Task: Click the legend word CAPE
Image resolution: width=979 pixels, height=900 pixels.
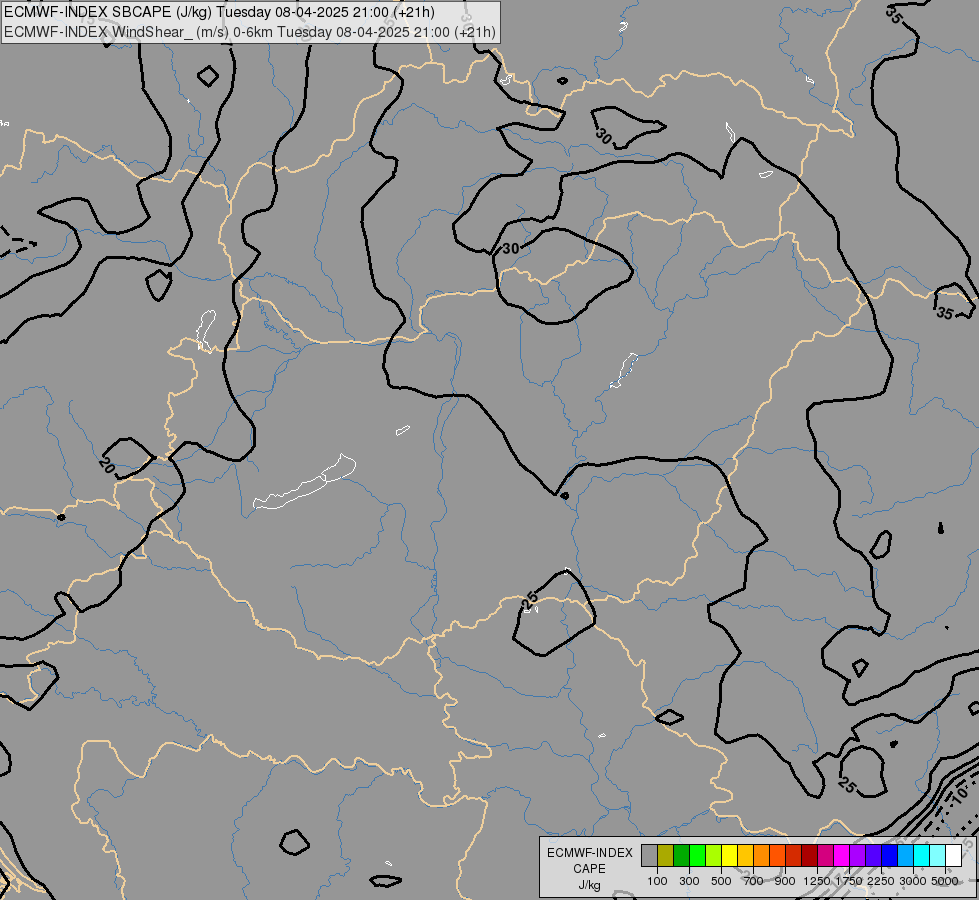Action: click(589, 869)
